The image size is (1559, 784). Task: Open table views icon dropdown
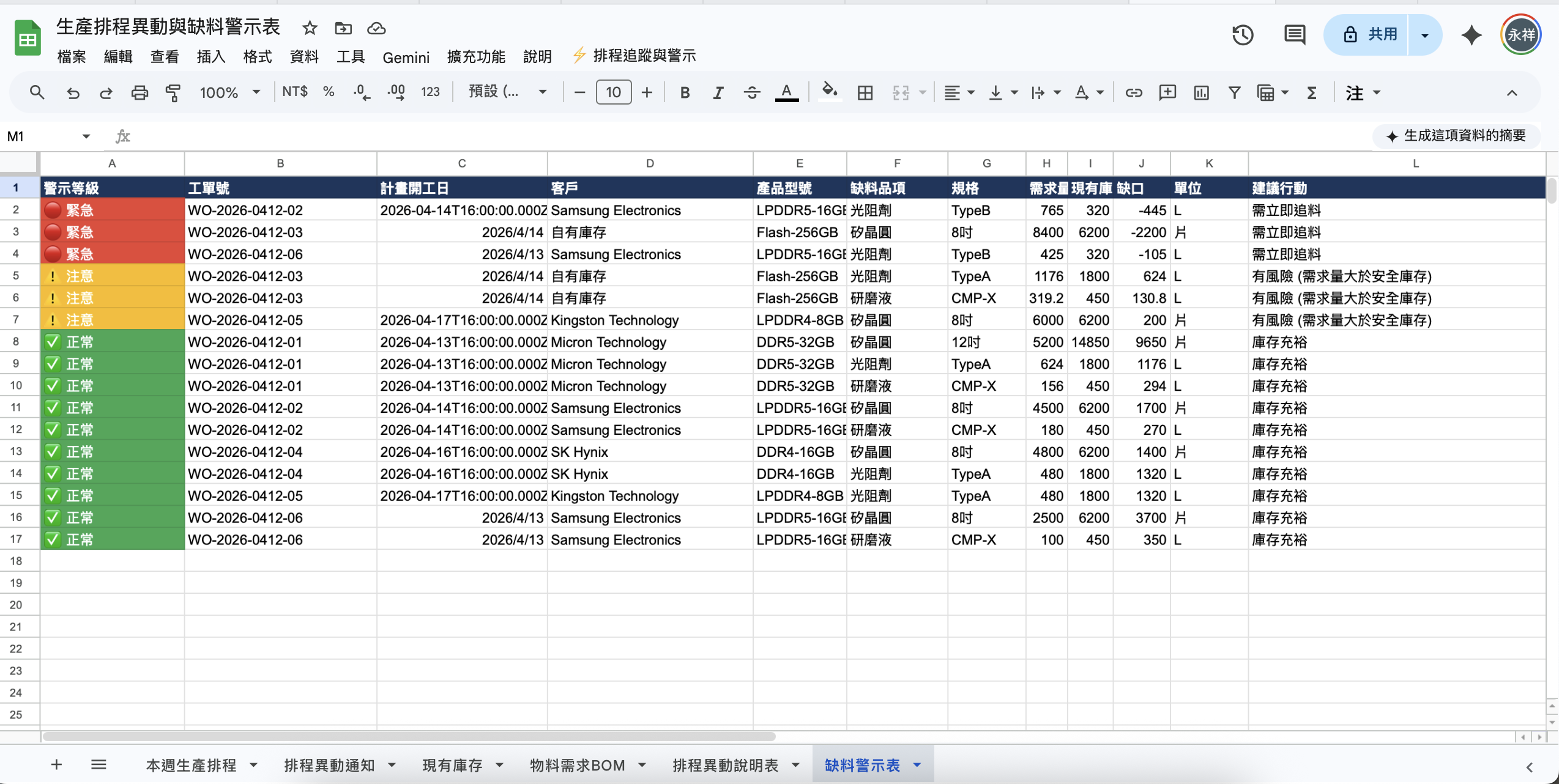(1272, 92)
